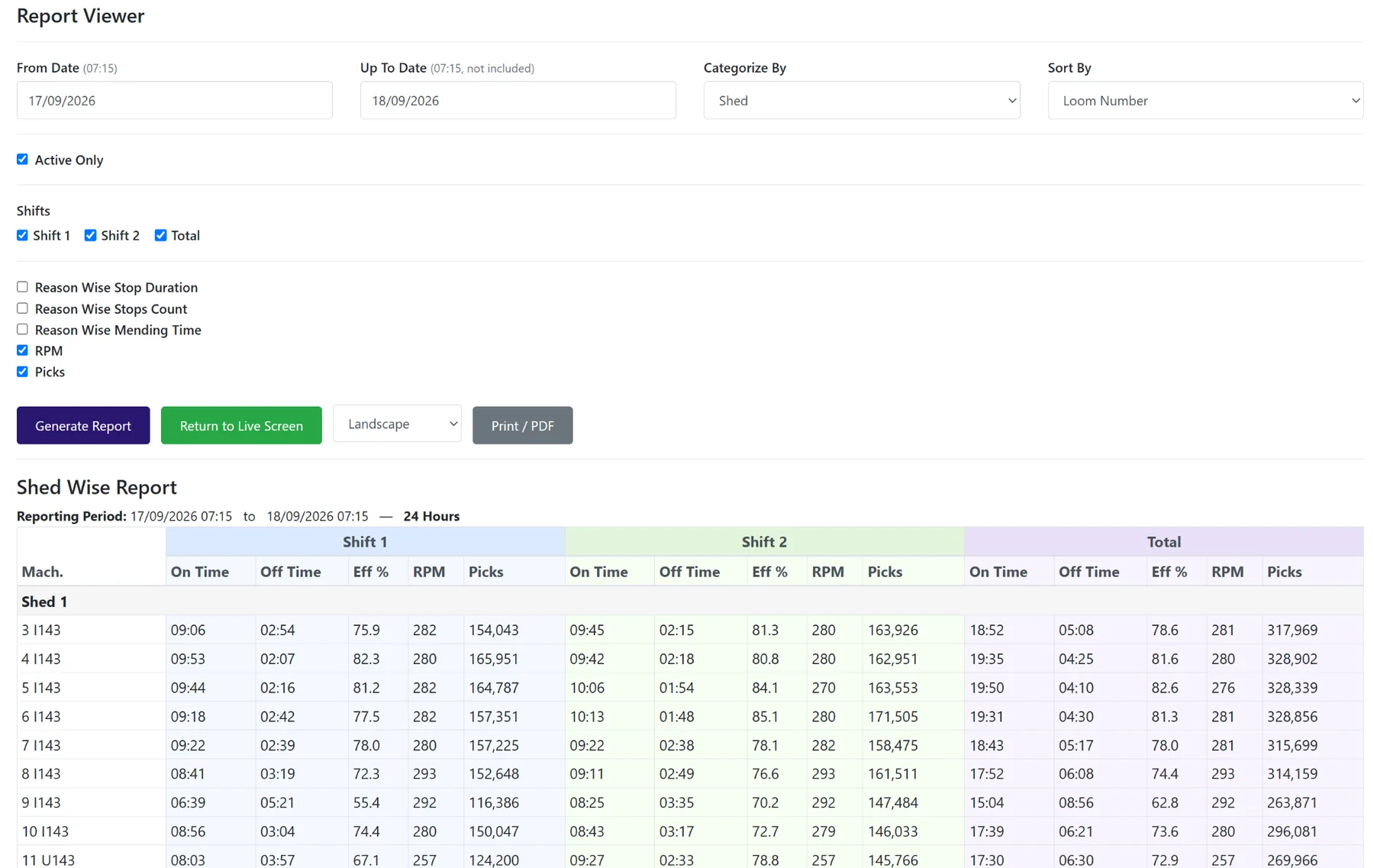Select machine row 5 I143
Viewport: 1374px width, 868px height.
click(x=690, y=687)
